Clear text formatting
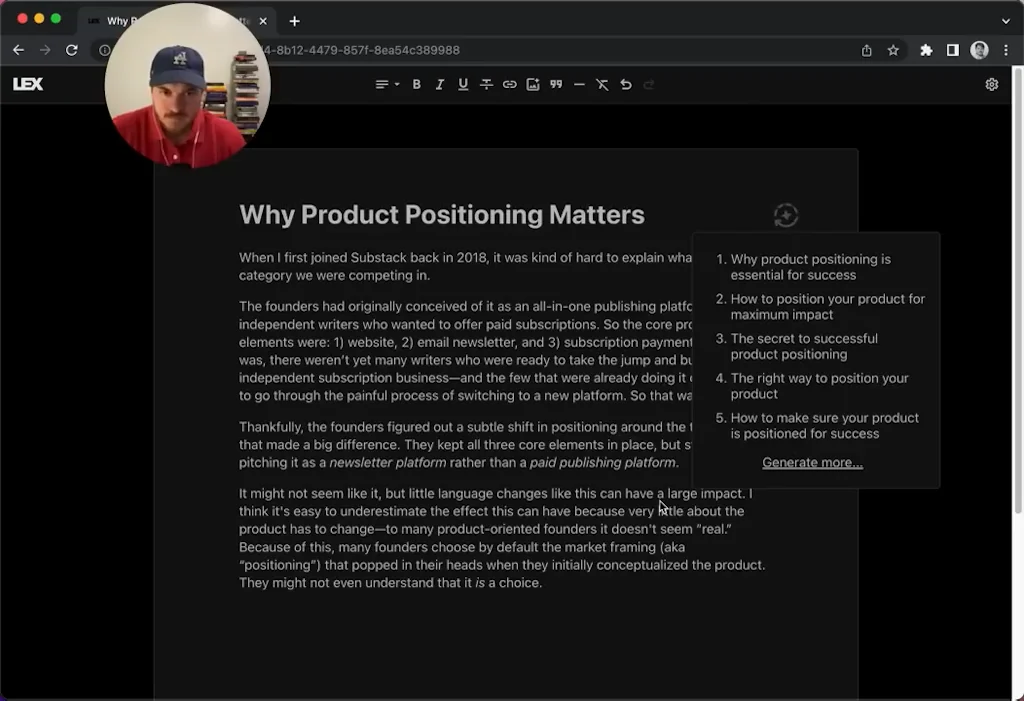 click(x=602, y=85)
